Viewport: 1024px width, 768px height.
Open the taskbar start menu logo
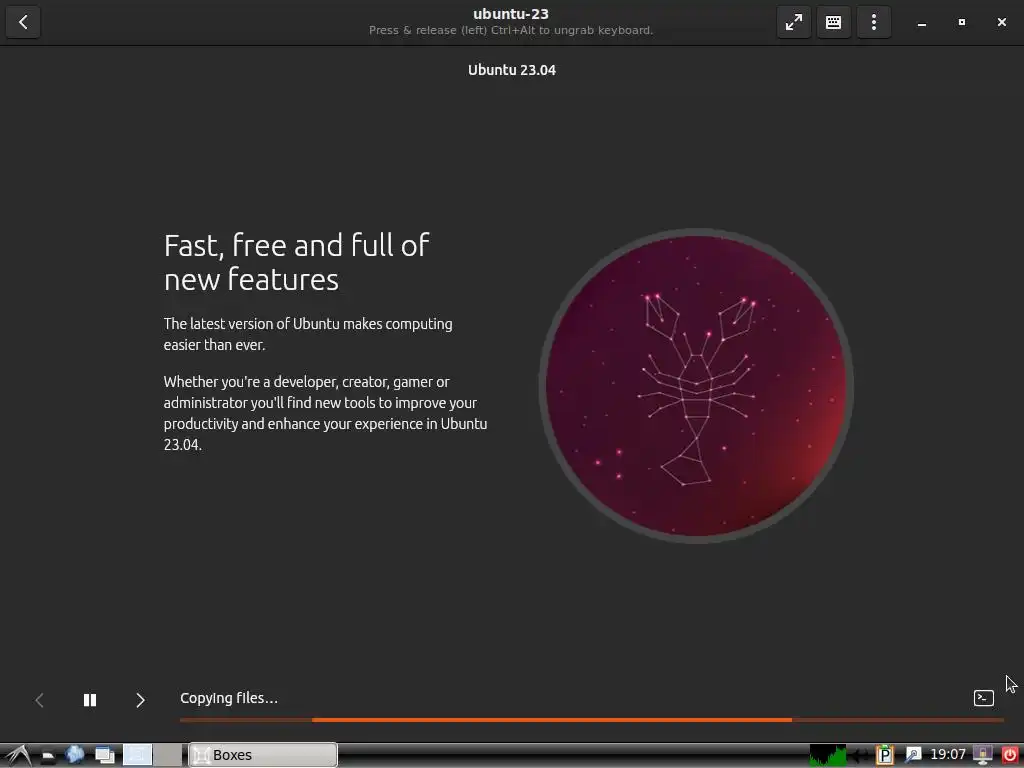(x=18, y=755)
